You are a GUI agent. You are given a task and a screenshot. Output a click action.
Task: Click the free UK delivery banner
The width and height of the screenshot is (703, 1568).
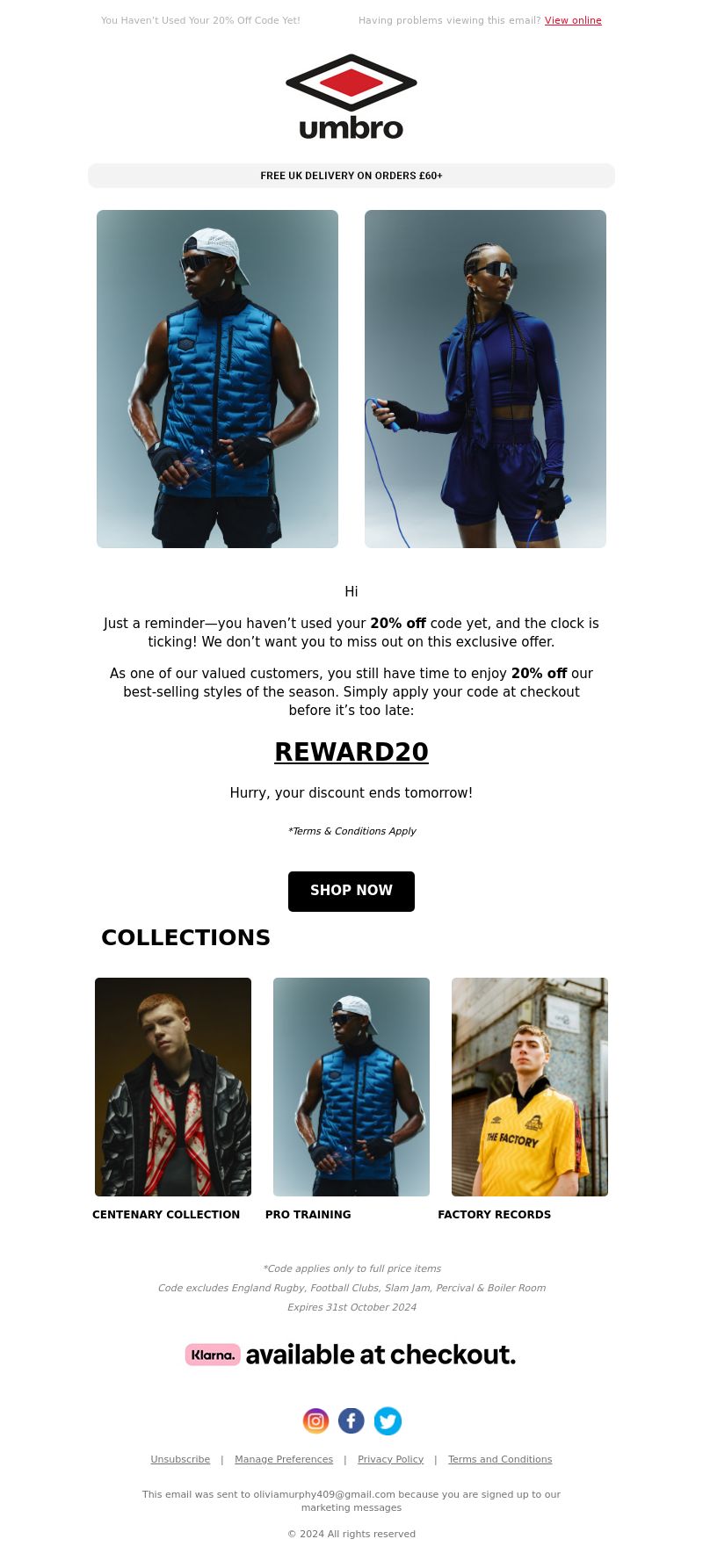click(351, 176)
